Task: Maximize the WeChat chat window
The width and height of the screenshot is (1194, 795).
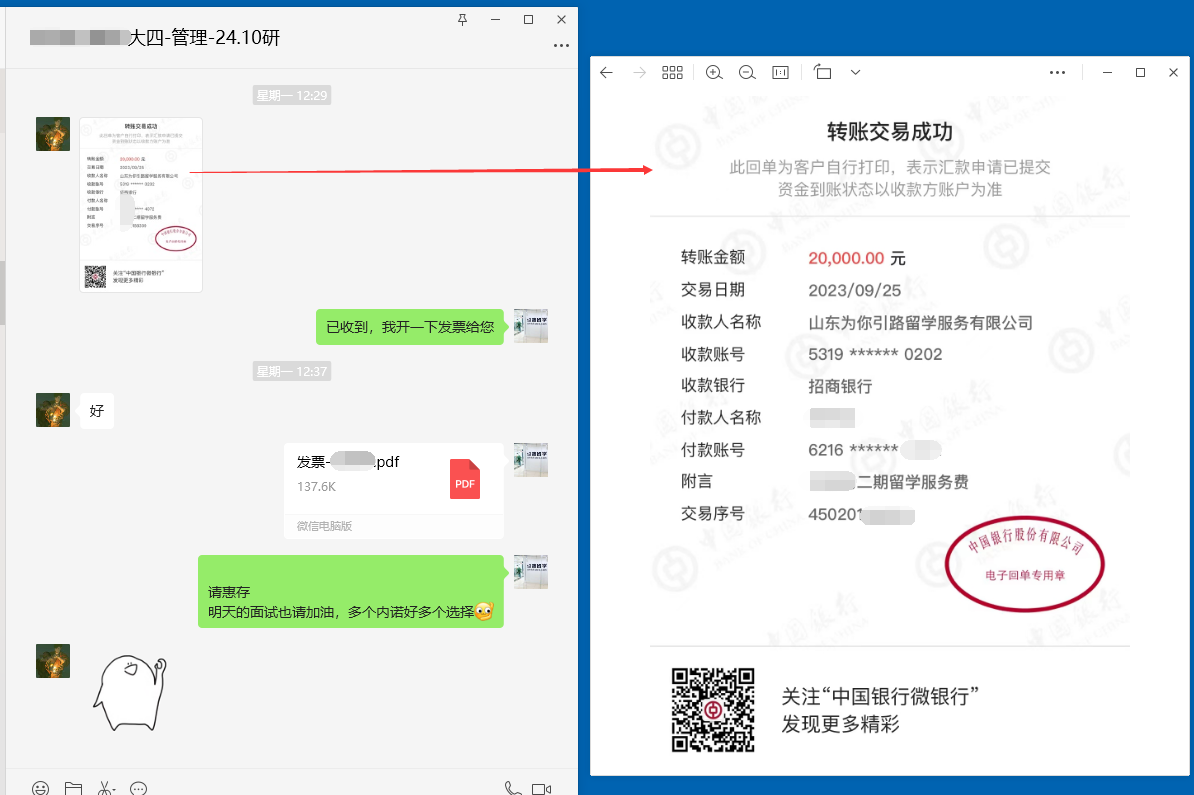Action: pos(528,20)
